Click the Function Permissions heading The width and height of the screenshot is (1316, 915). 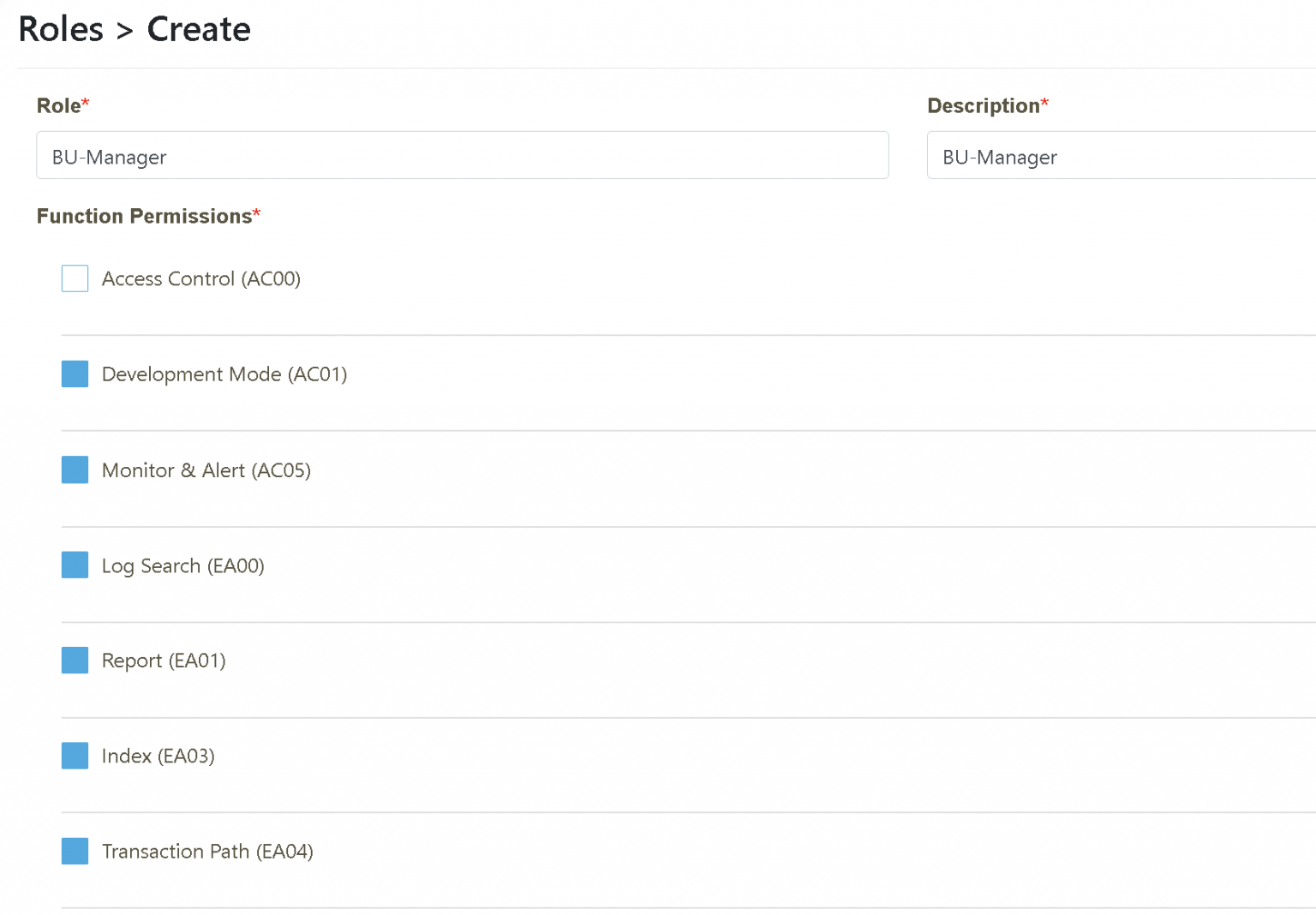point(144,216)
